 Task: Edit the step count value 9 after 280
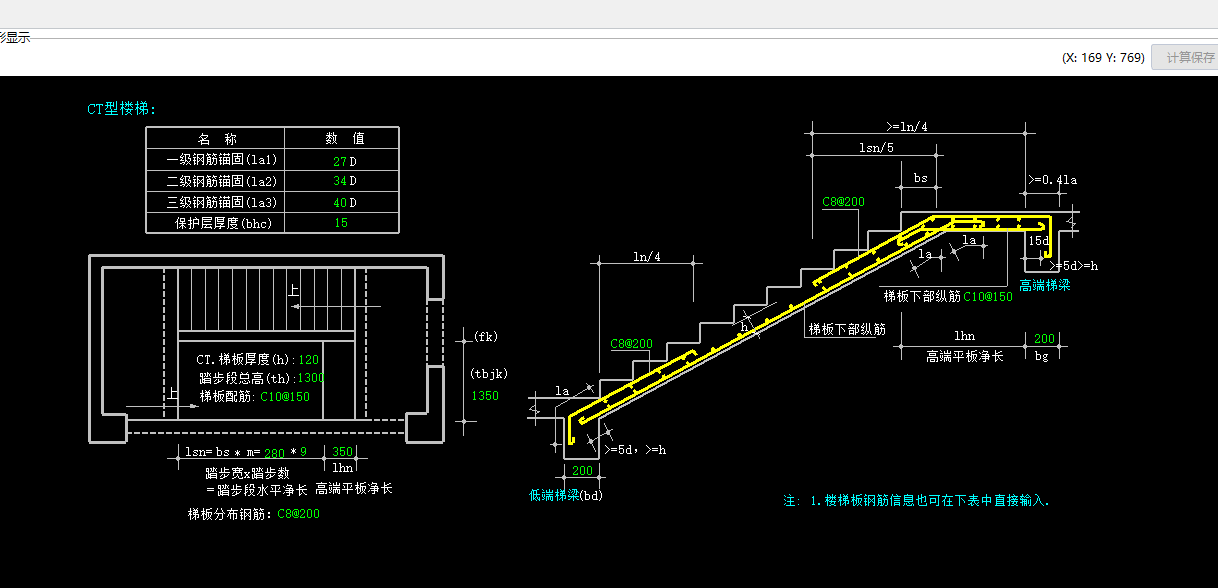(x=304, y=452)
